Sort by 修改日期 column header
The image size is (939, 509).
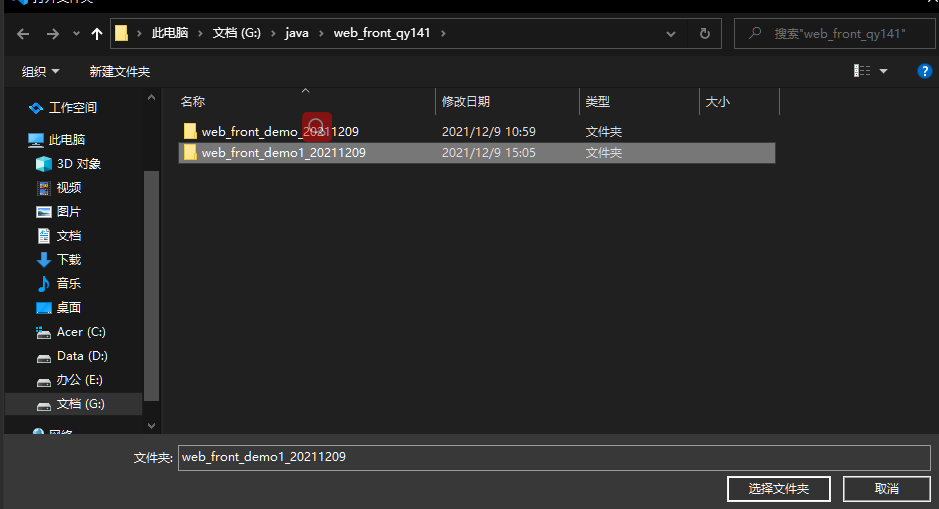pos(465,102)
